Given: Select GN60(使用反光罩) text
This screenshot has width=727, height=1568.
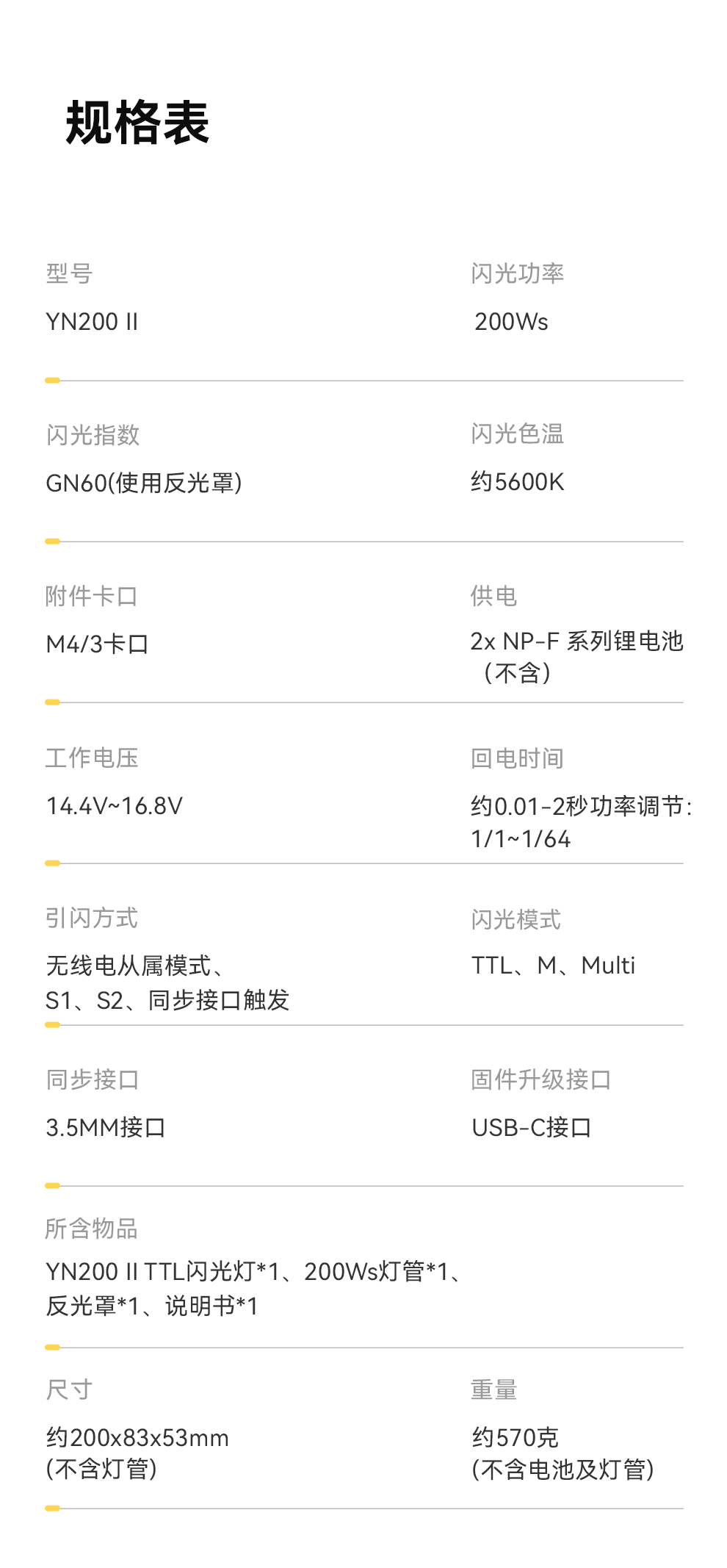Looking at the screenshot, I should click(x=144, y=483).
